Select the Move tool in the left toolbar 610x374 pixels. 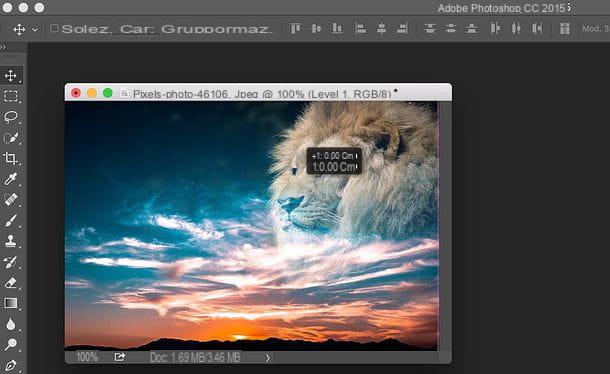coord(11,76)
